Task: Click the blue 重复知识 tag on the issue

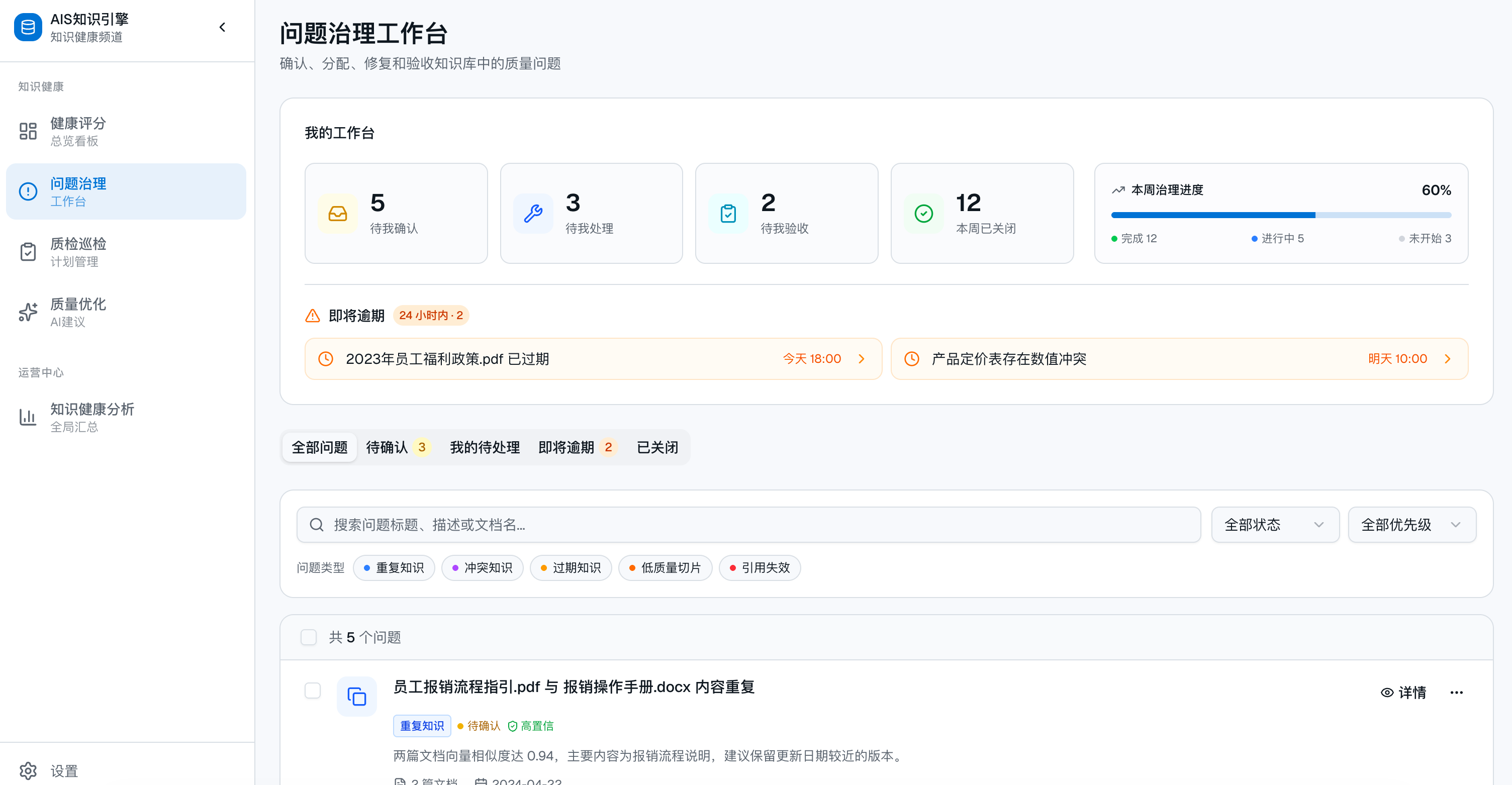Action: coord(422,726)
